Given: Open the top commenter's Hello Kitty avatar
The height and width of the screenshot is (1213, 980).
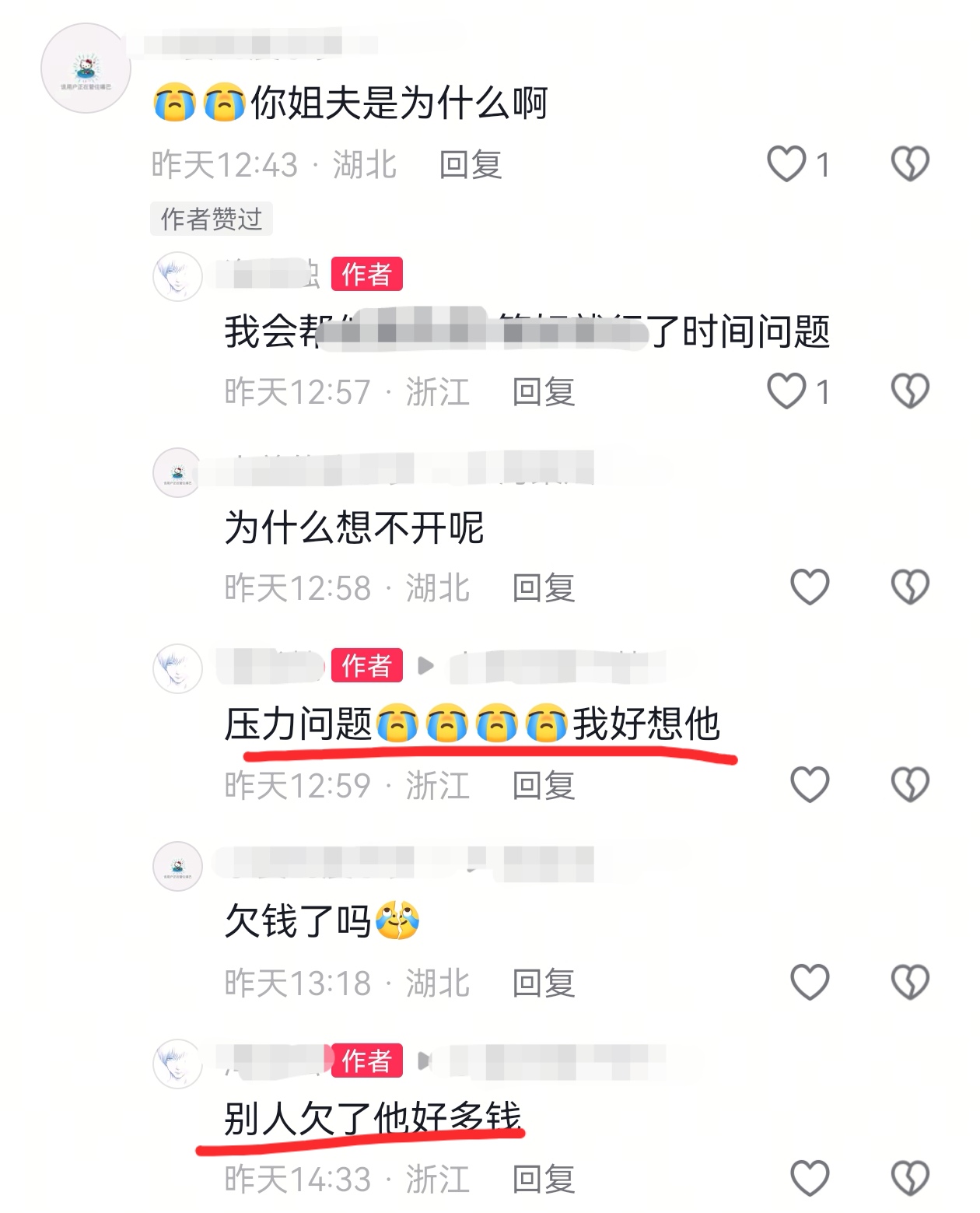Looking at the screenshot, I should (86, 68).
